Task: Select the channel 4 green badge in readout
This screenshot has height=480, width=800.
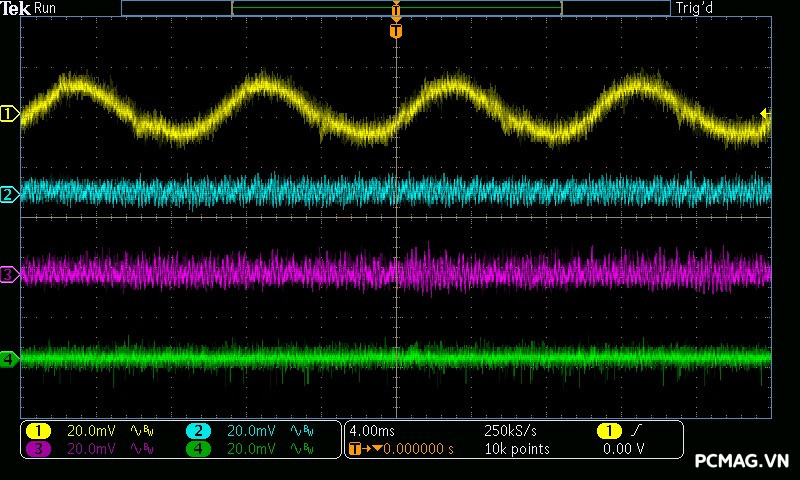Action: click(198, 449)
